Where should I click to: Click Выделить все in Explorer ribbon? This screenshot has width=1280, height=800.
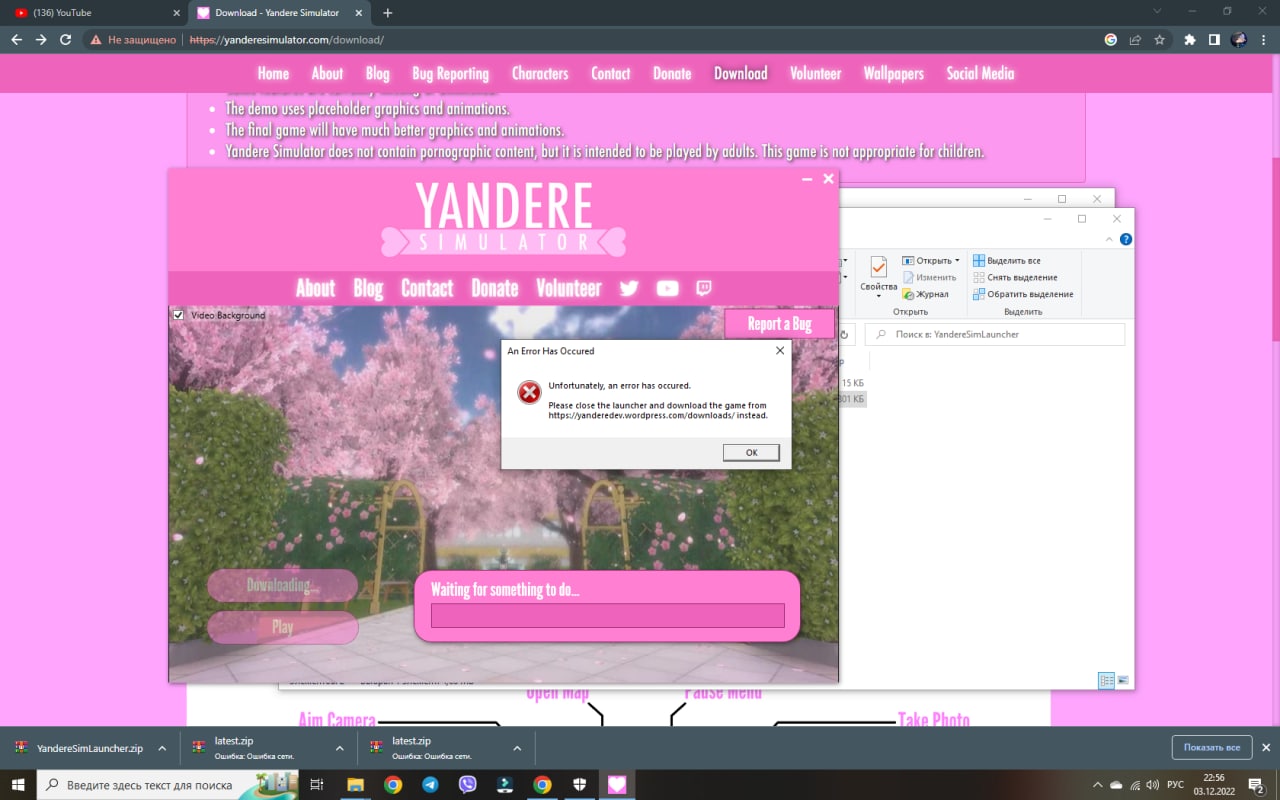click(x=1007, y=260)
